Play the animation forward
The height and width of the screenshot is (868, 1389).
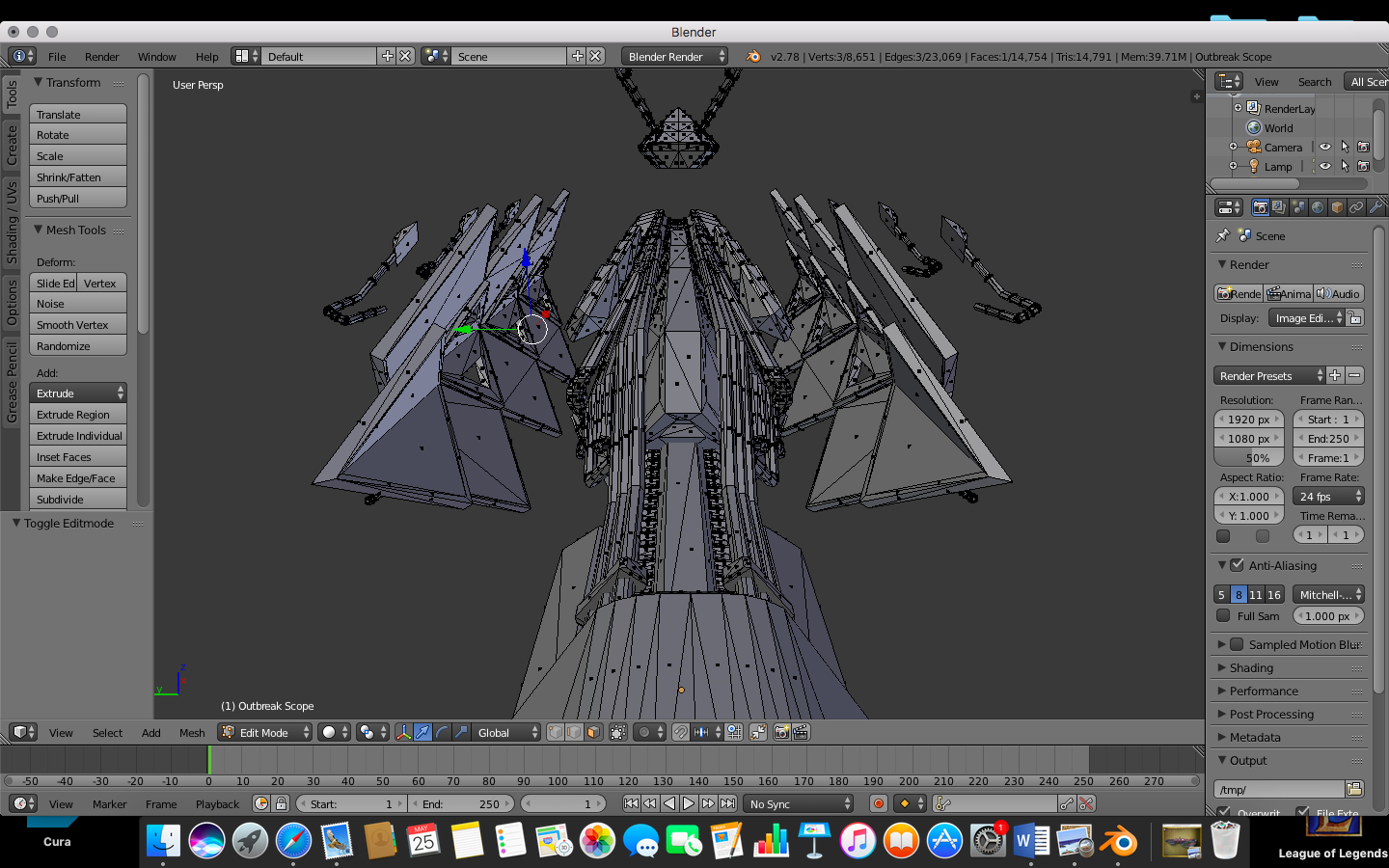coord(689,803)
